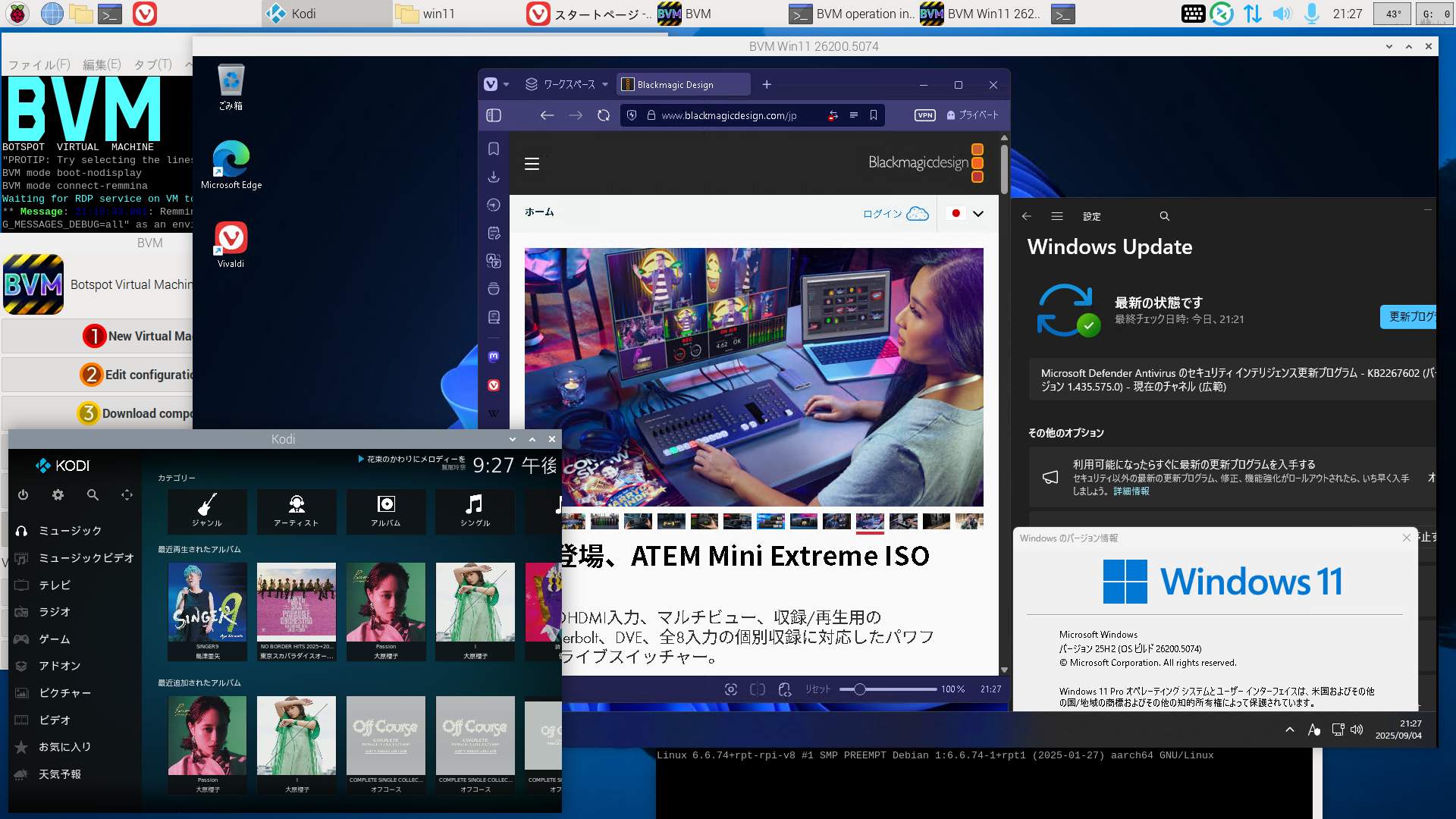Select the Blackmagic Design tab
Image resolution: width=1456 pixels, height=819 pixels.
tap(682, 84)
